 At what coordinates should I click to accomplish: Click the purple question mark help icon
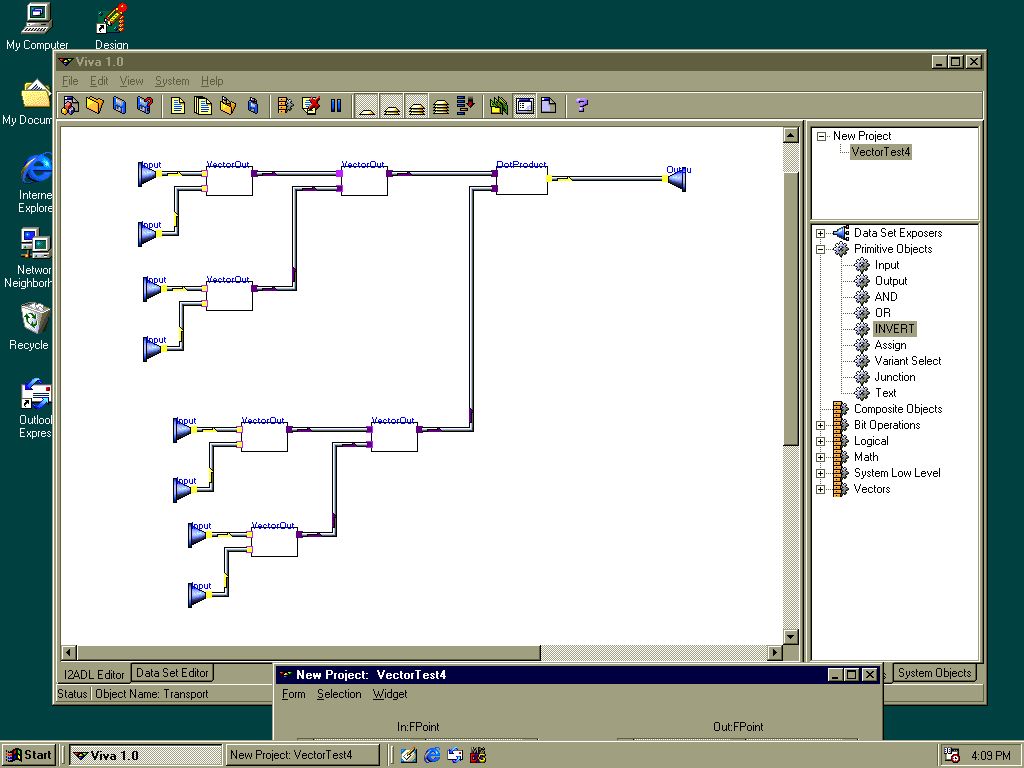(582, 105)
